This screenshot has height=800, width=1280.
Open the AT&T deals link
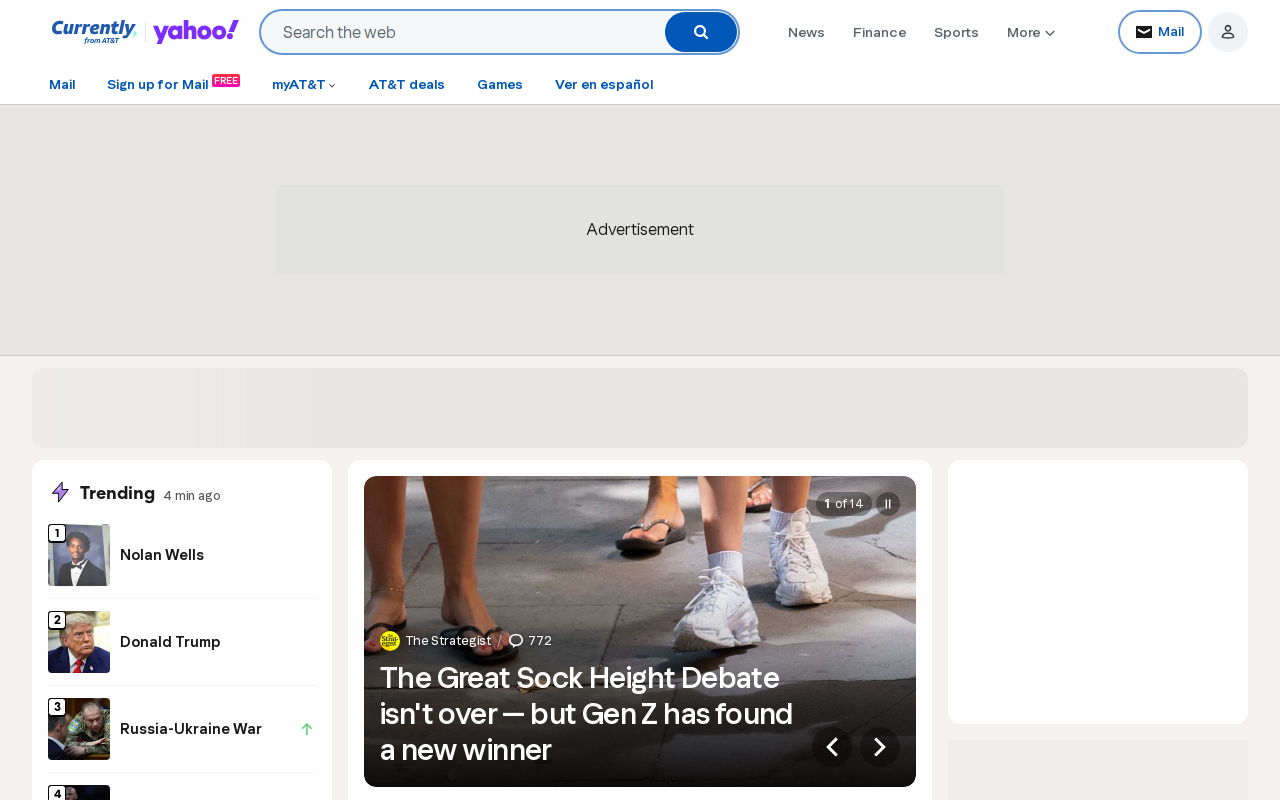click(x=407, y=85)
